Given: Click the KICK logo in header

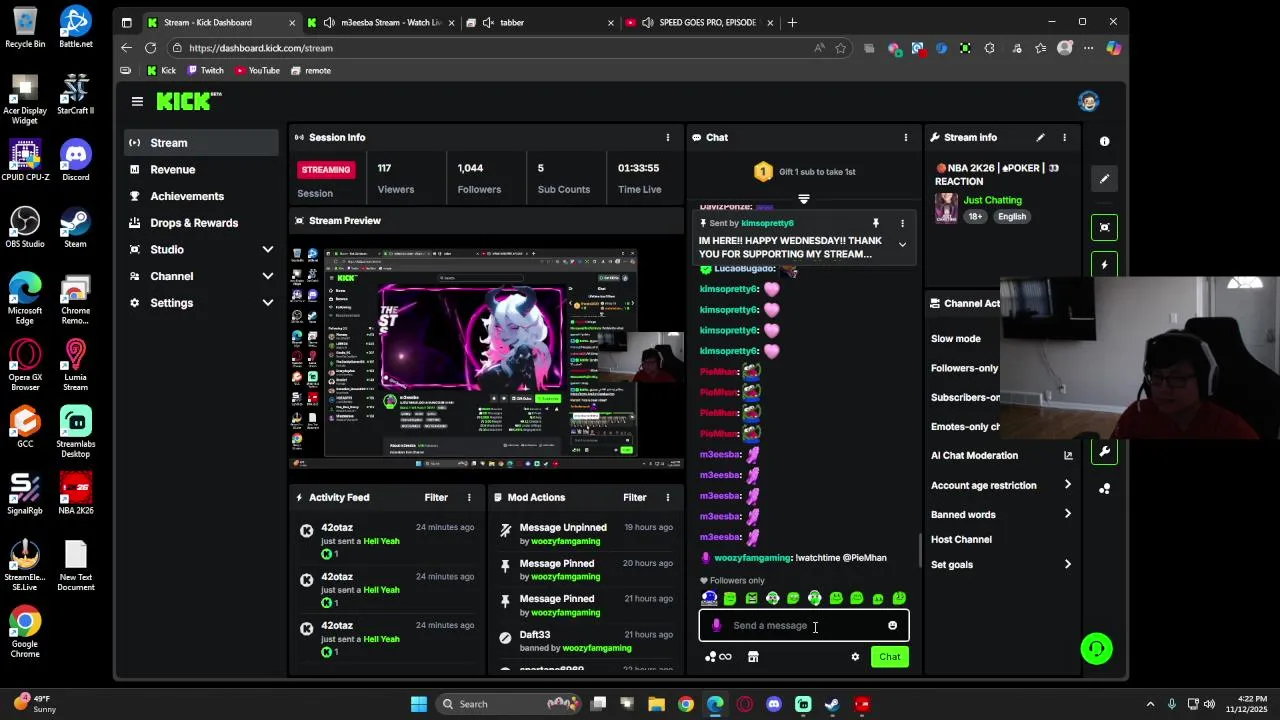Looking at the screenshot, I should pos(188,101).
